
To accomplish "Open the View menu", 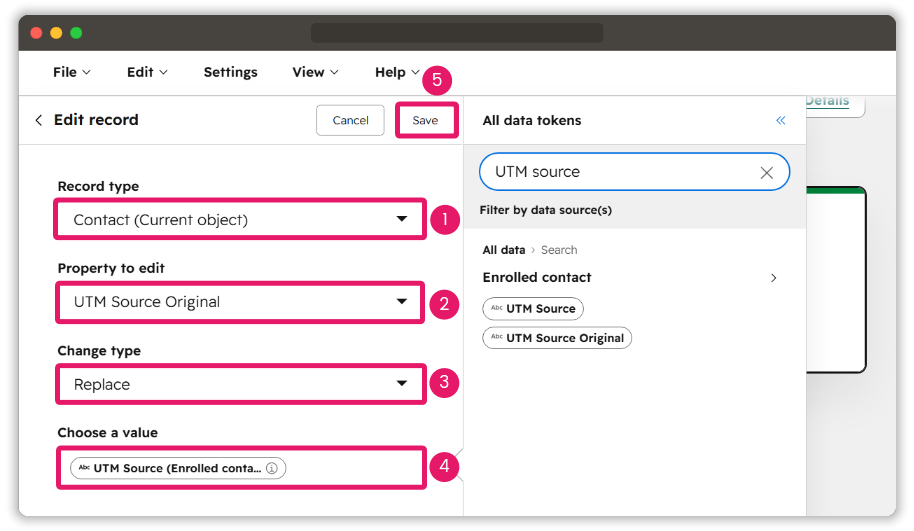I will coord(315,72).
